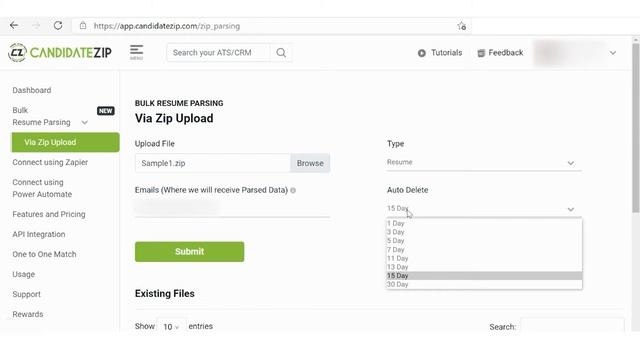Open Connect using Zapier

[50, 162]
